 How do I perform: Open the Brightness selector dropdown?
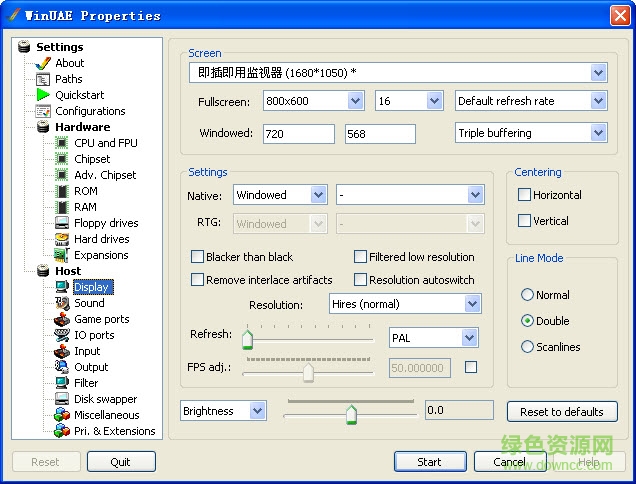click(x=258, y=411)
